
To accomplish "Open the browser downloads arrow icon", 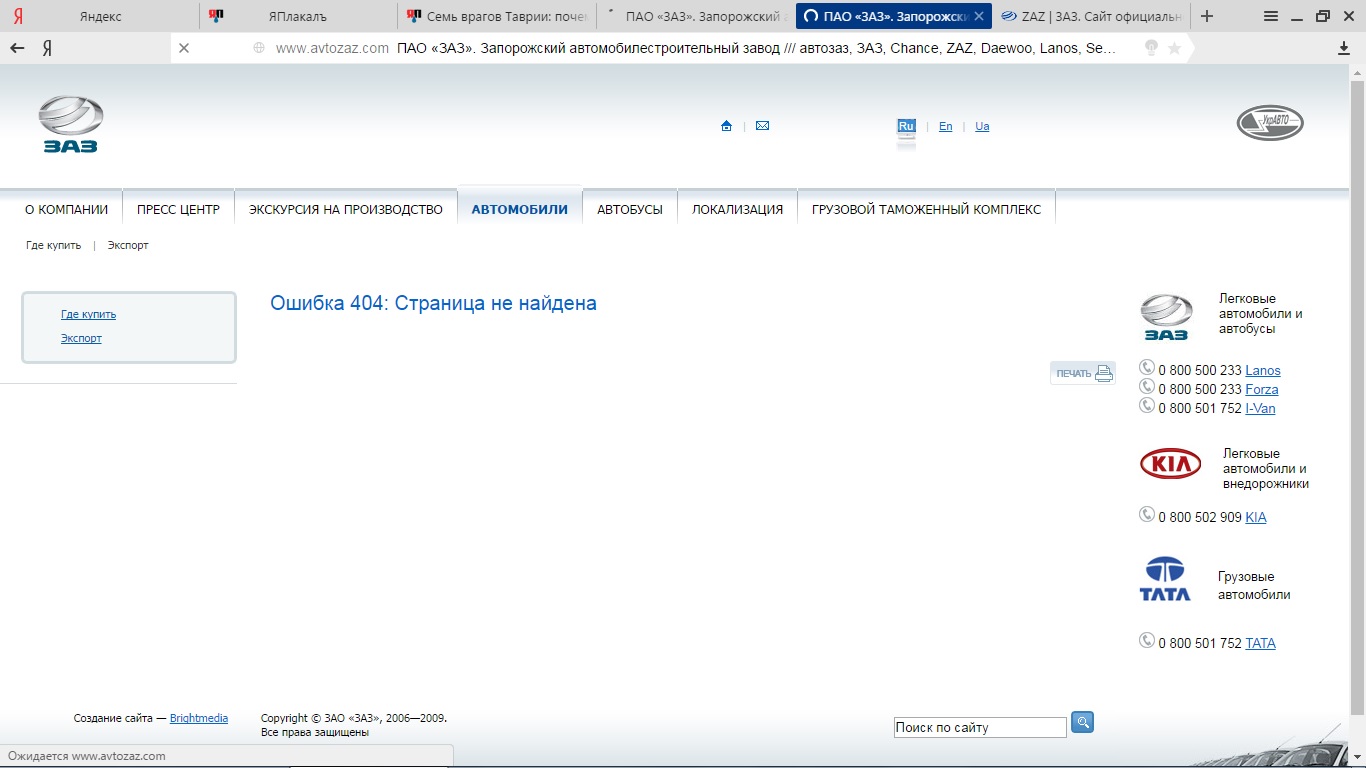I will pyautogui.click(x=1344, y=48).
